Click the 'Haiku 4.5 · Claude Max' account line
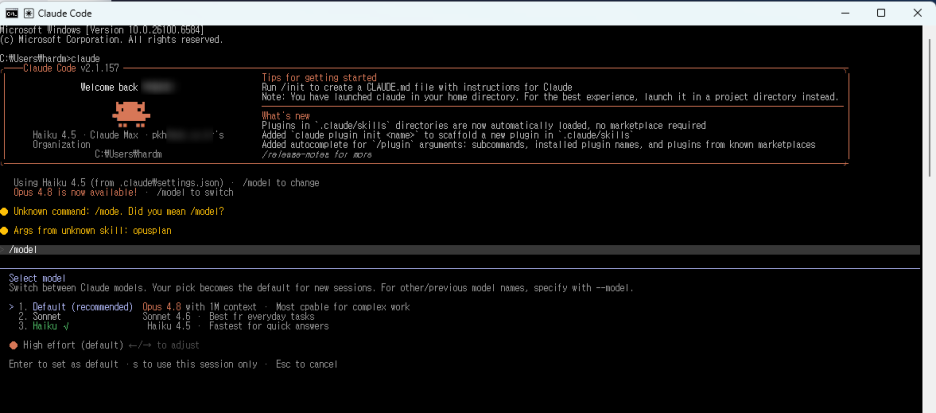This screenshot has height=413, width=936. (x=128, y=135)
